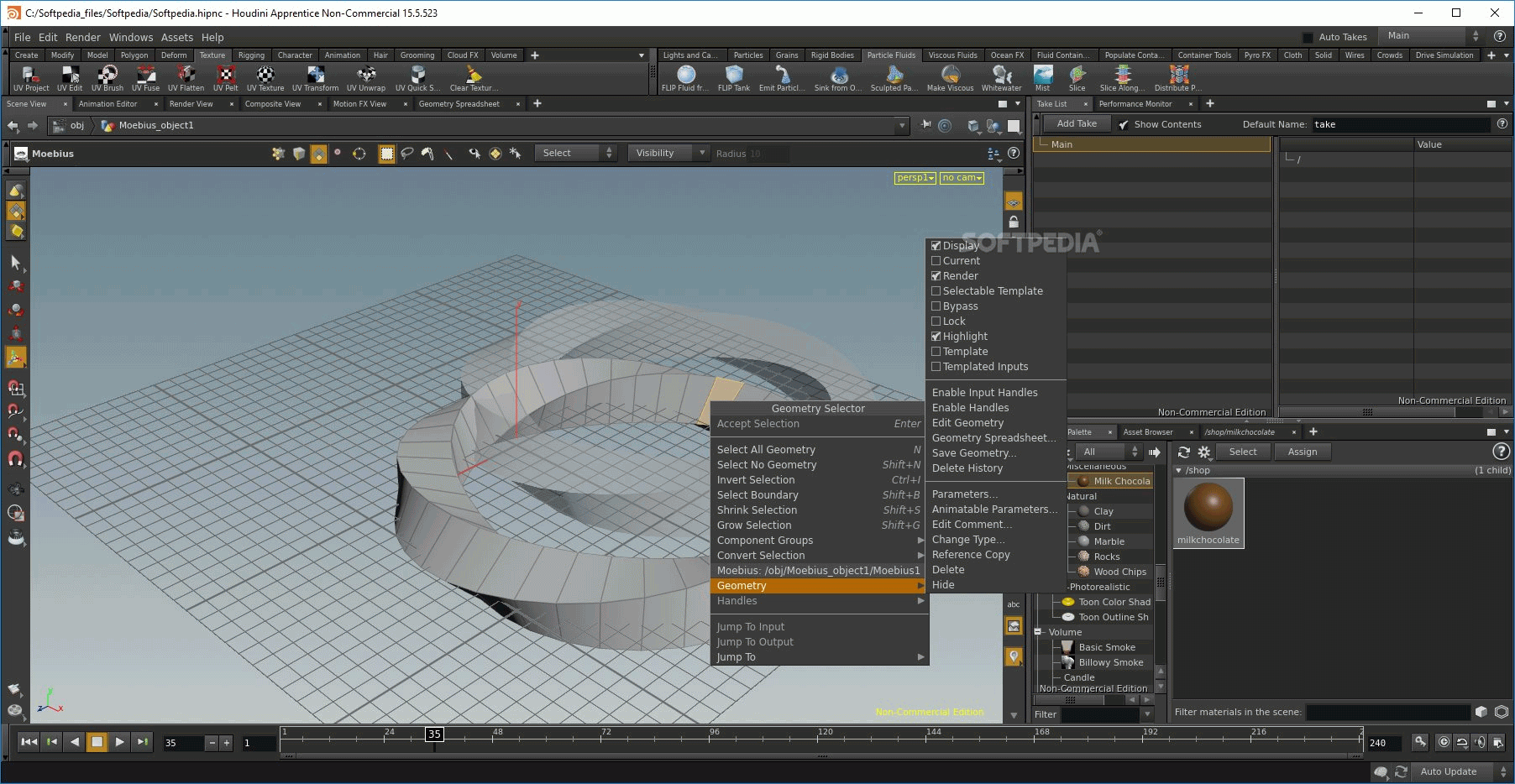1515x784 pixels.
Task: Open the Visibility dropdown
Action: click(x=669, y=153)
